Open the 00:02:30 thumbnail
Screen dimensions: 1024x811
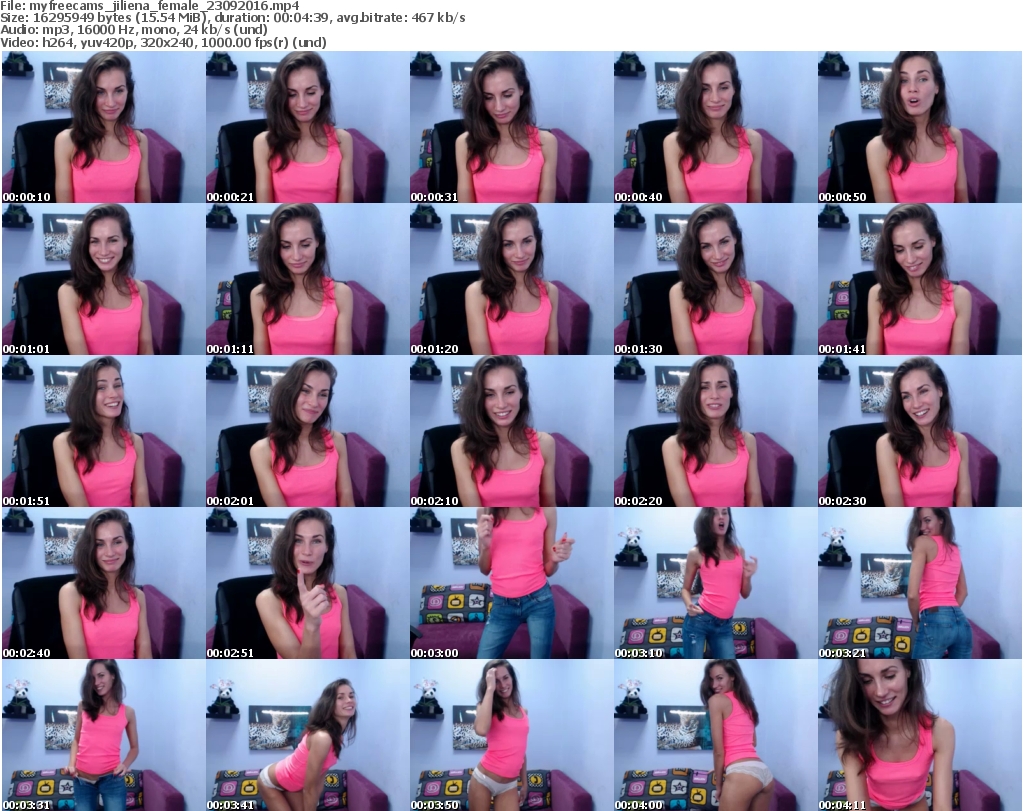[920, 431]
